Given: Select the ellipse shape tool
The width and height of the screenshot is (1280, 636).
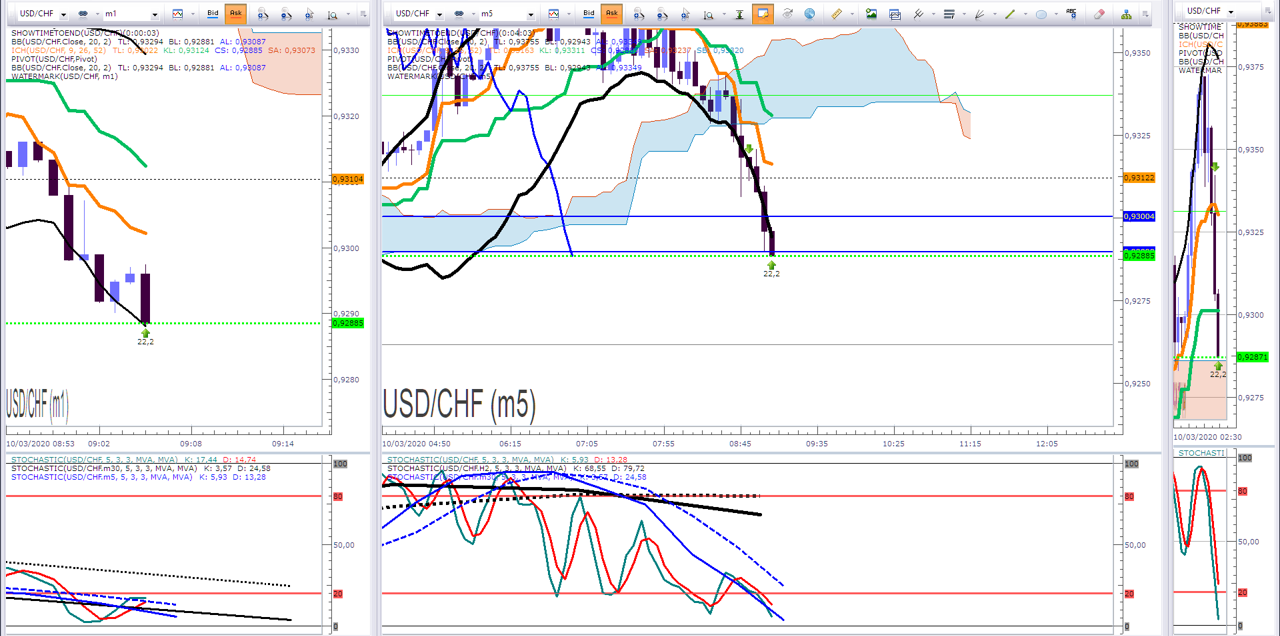Looking at the screenshot, I should click(1041, 14).
